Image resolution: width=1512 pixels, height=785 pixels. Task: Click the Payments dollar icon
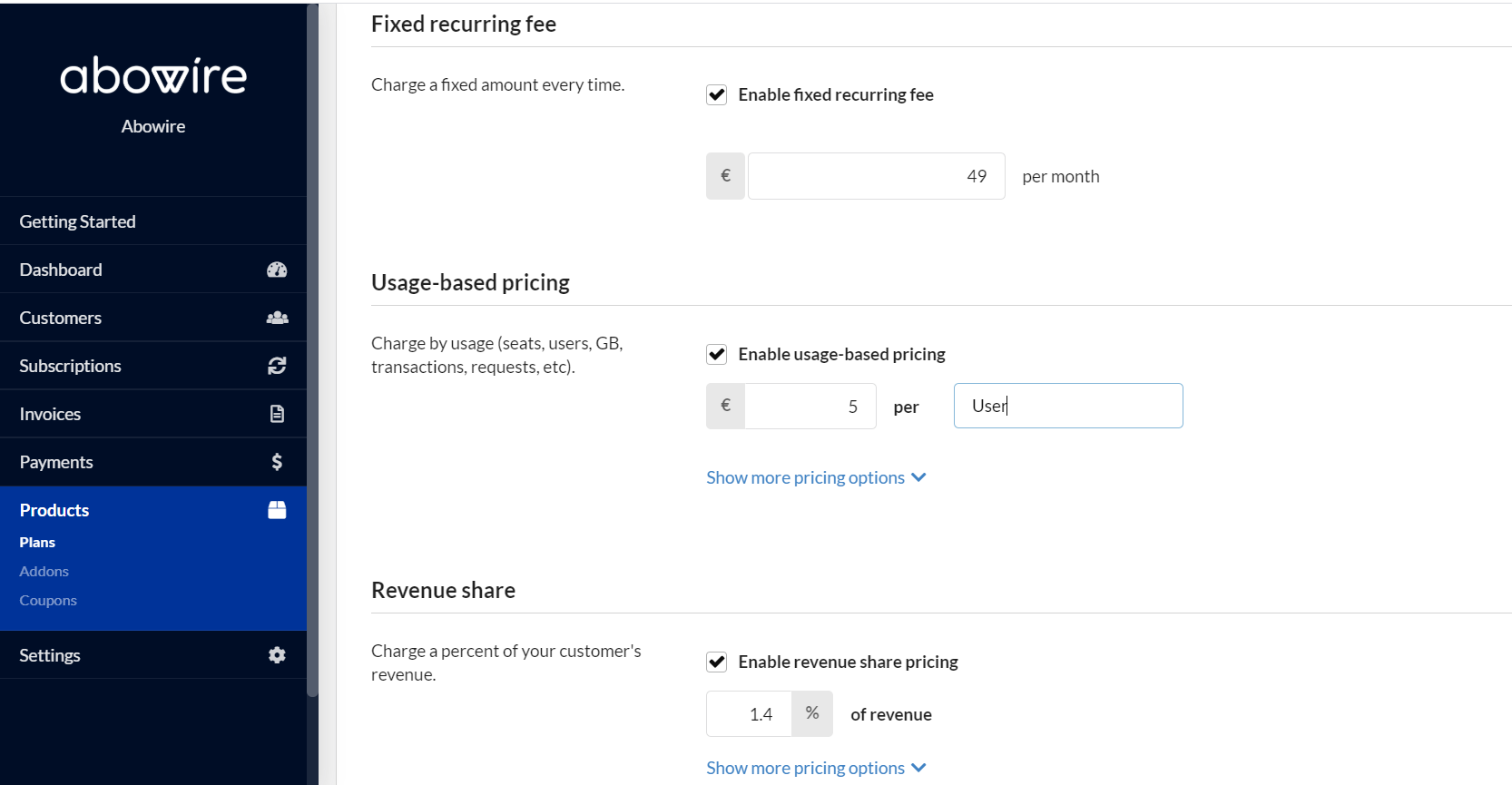[x=277, y=462]
